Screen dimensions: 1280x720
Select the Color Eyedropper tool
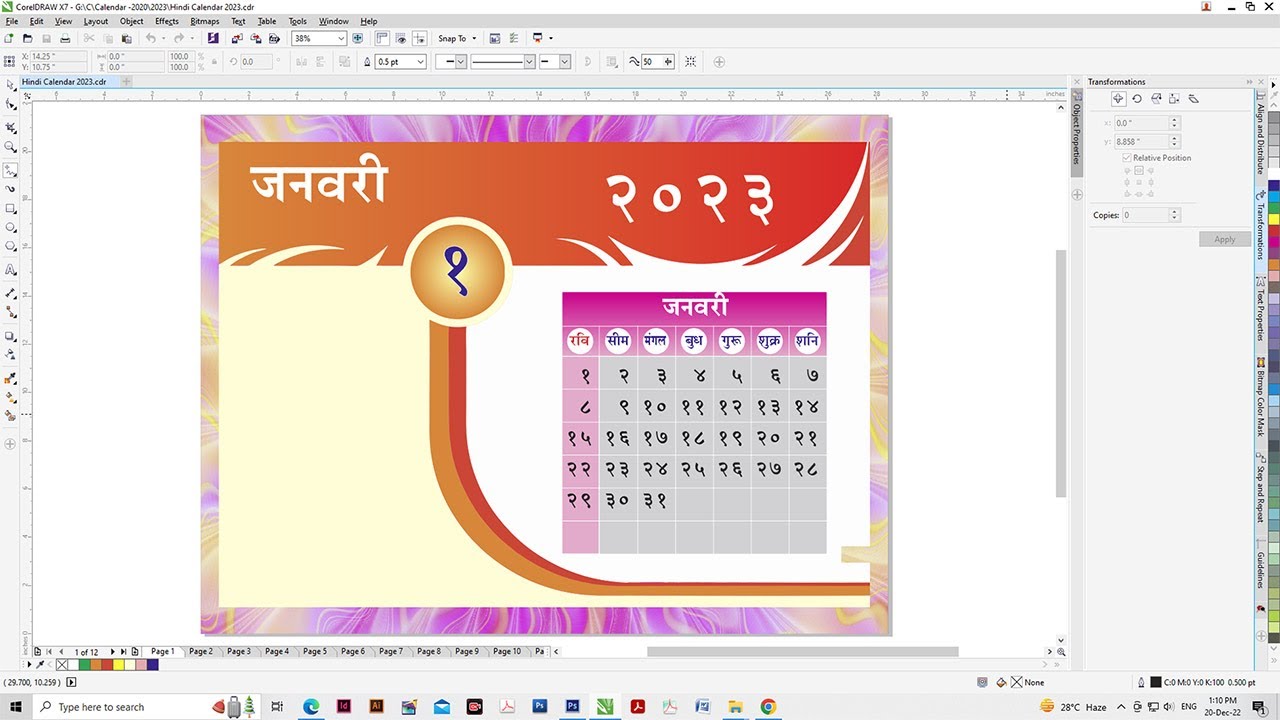pos(11,378)
